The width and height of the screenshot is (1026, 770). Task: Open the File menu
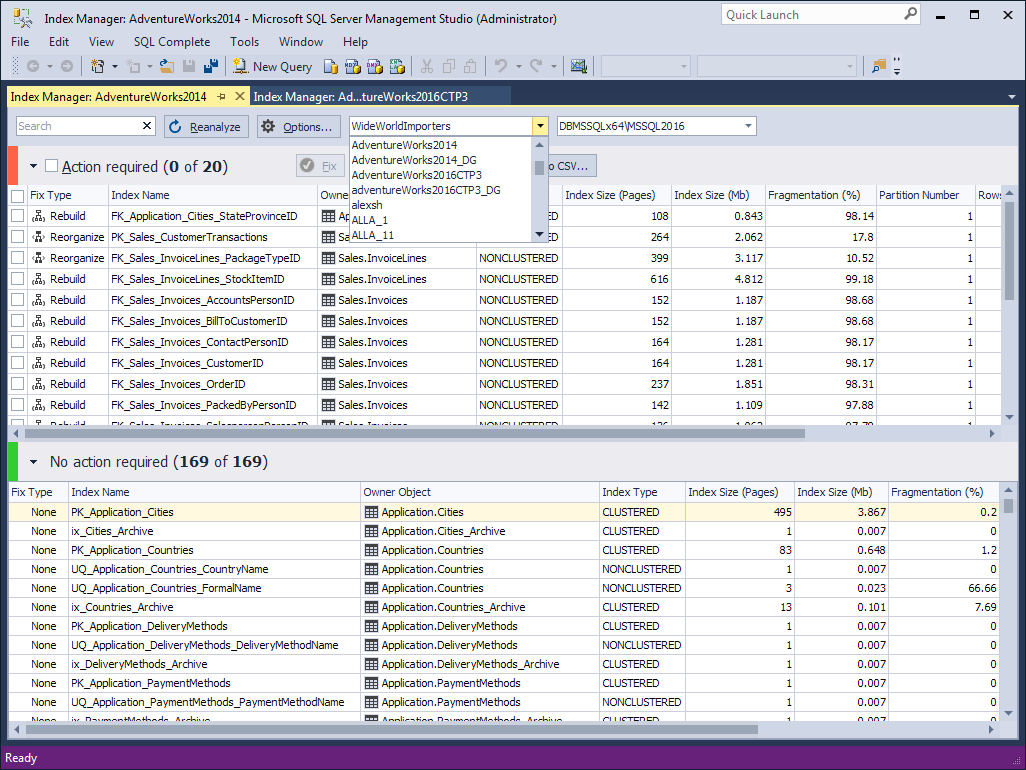20,42
